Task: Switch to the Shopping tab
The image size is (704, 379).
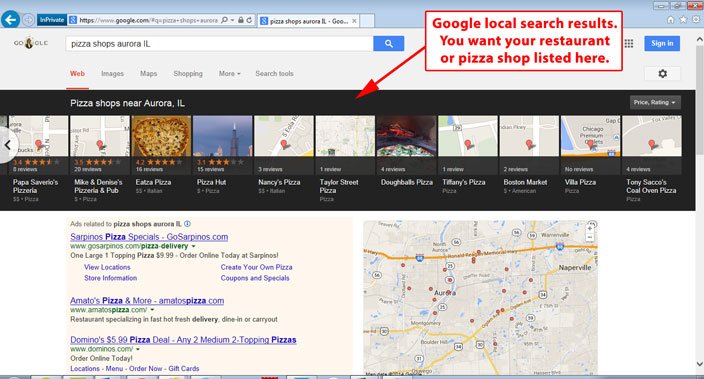Action: tap(188, 74)
